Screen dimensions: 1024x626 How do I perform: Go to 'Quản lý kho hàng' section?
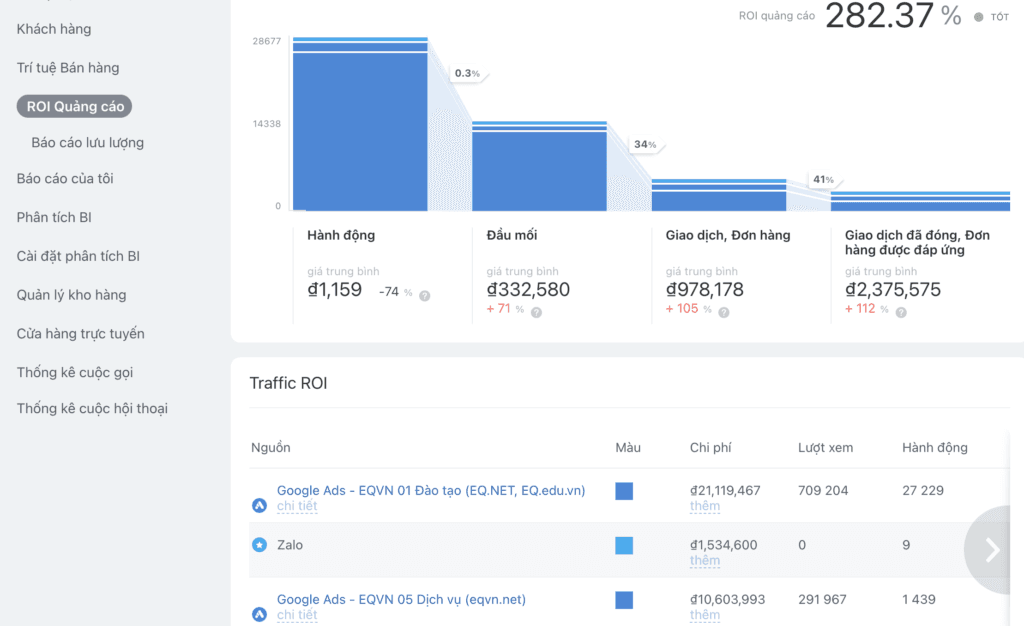pos(71,295)
